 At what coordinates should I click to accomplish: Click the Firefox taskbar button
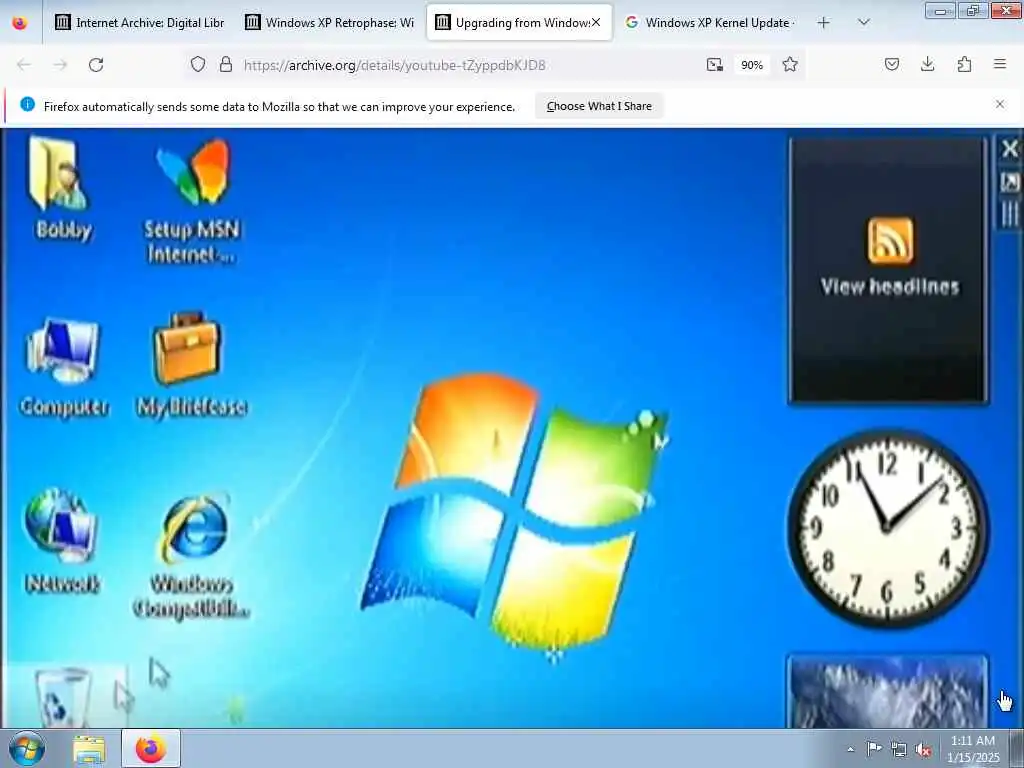point(151,748)
